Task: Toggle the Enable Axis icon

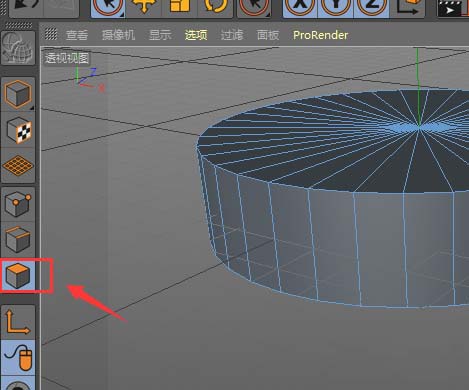Action: [18, 322]
